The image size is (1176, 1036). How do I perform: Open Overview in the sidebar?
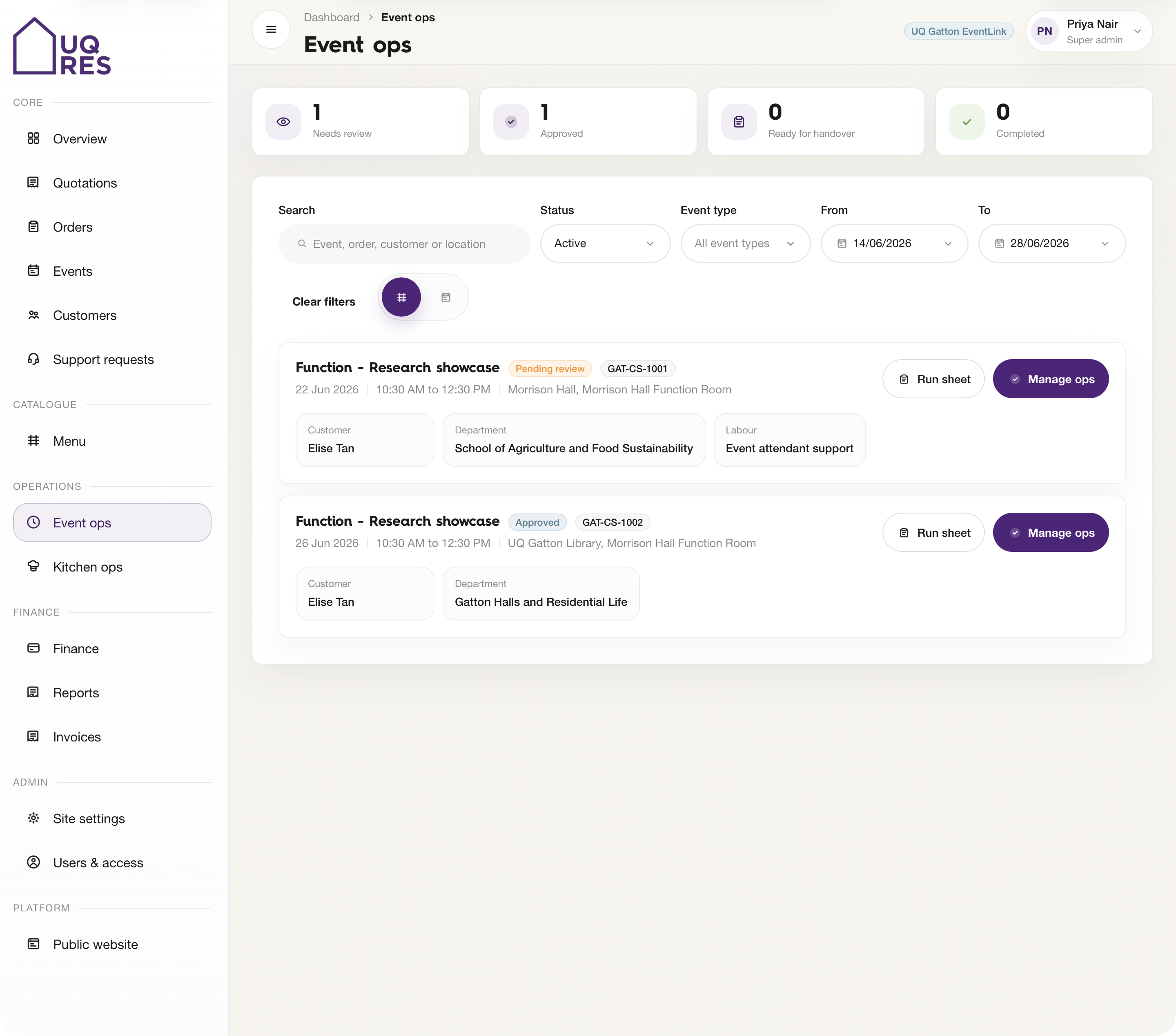(112, 139)
